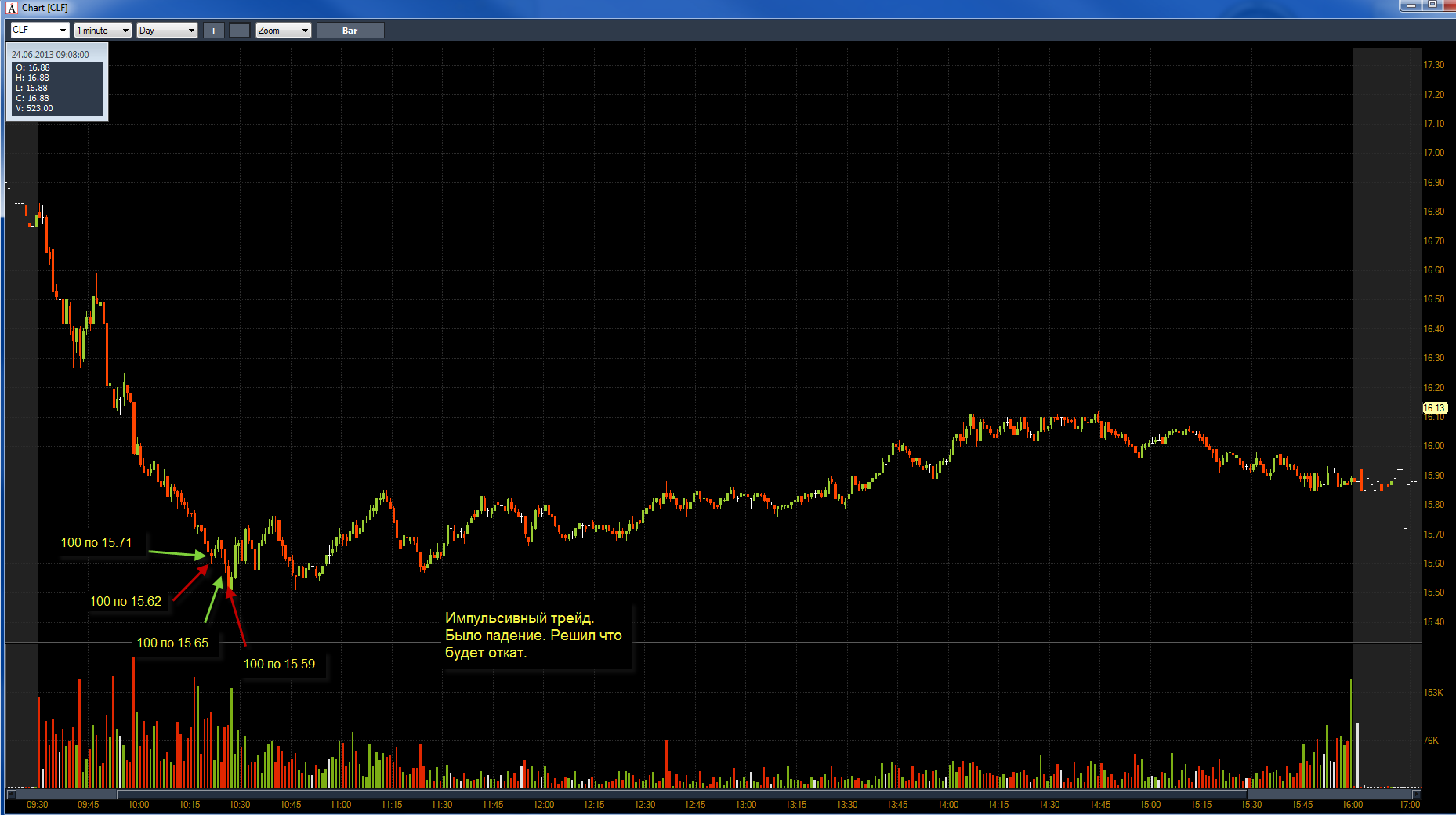Expand the Zoom dropdown menu

pos(284,31)
